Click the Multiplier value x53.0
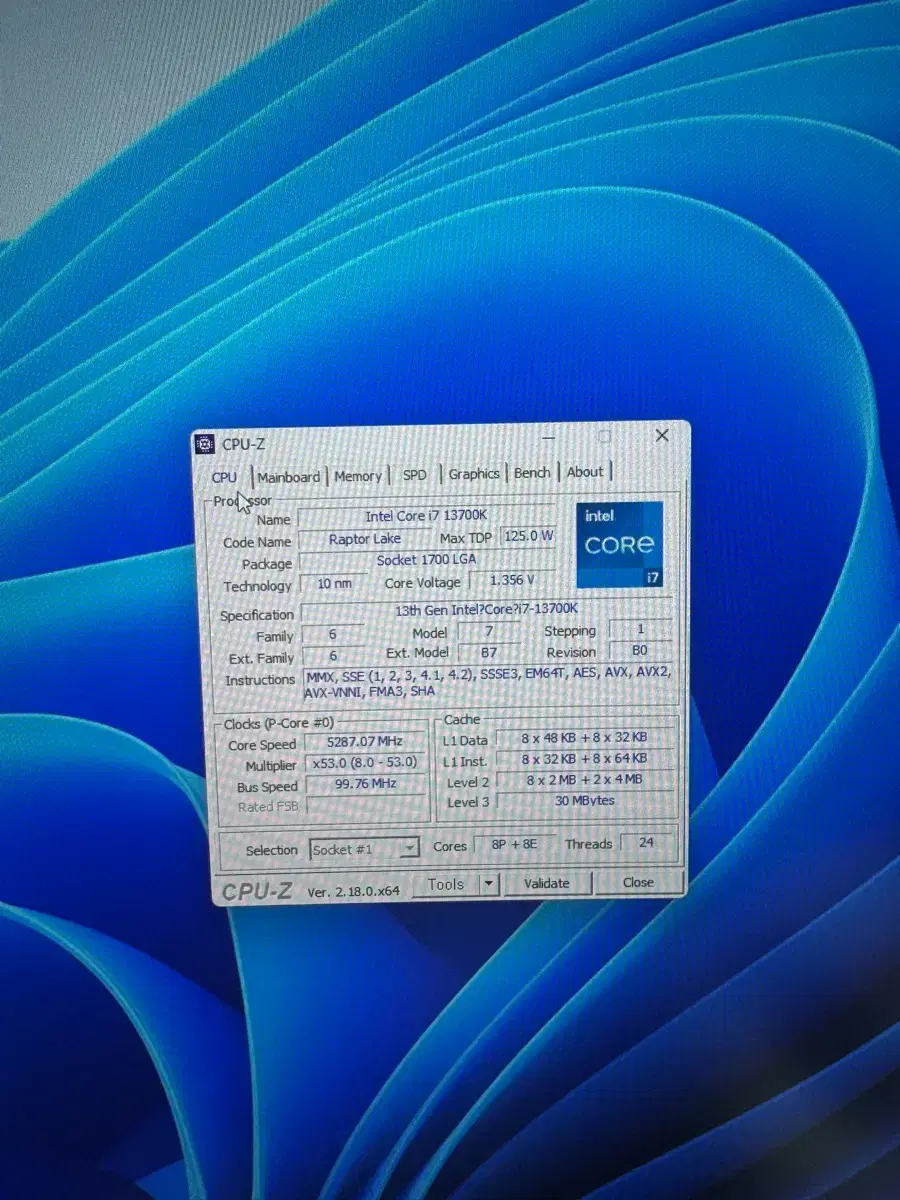Viewport: 900px width, 1200px height. click(364, 763)
